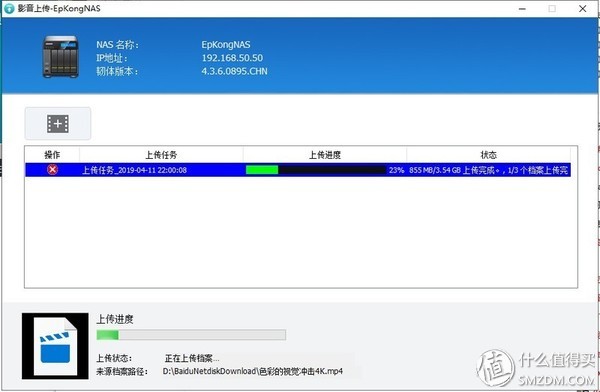Screen dimensions: 600x392
Task: Click firmware version 4.3.6.0895.CHN
Action: click(235, 71)
